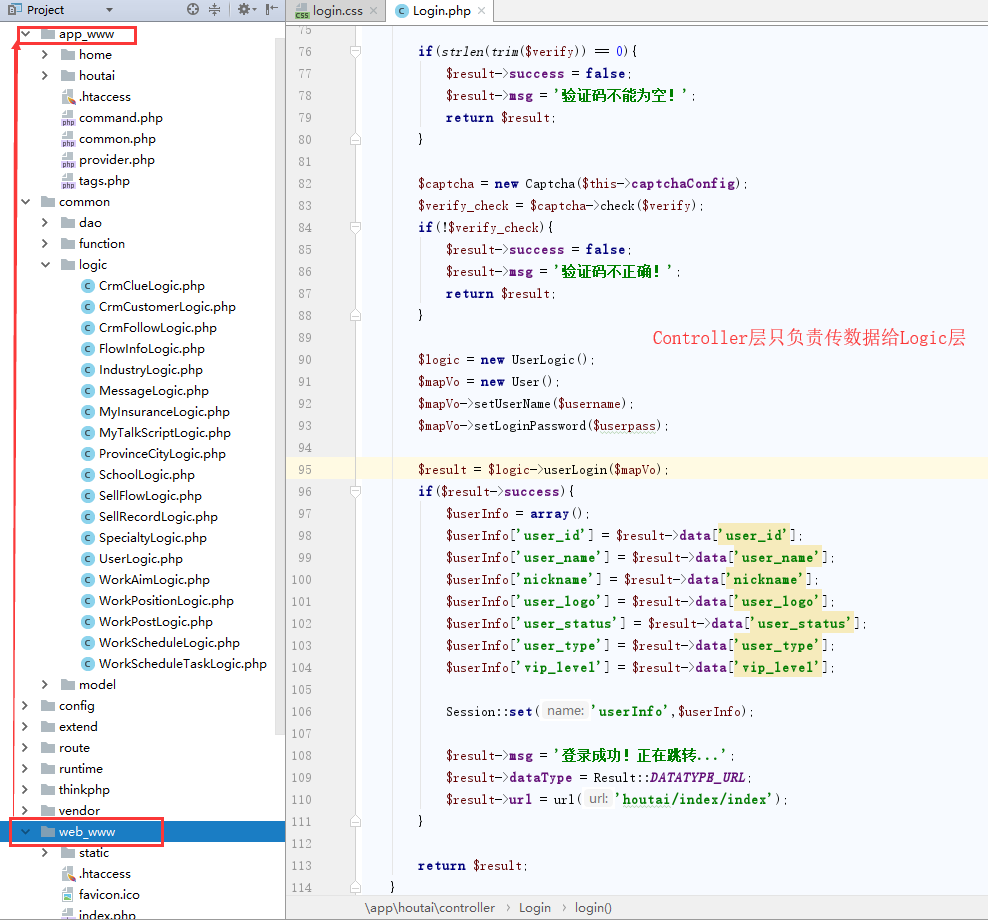Expand the home folder in the Project tree
Image resolution: width=988 pixels, height=920 pixels.
pos(44,54)
